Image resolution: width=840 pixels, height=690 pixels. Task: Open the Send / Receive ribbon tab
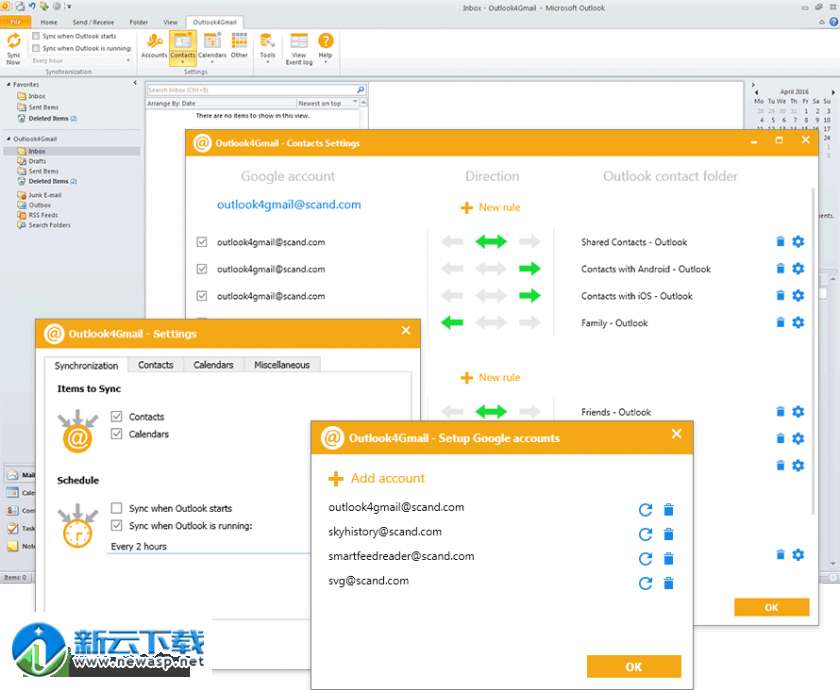tap(92, 21)
